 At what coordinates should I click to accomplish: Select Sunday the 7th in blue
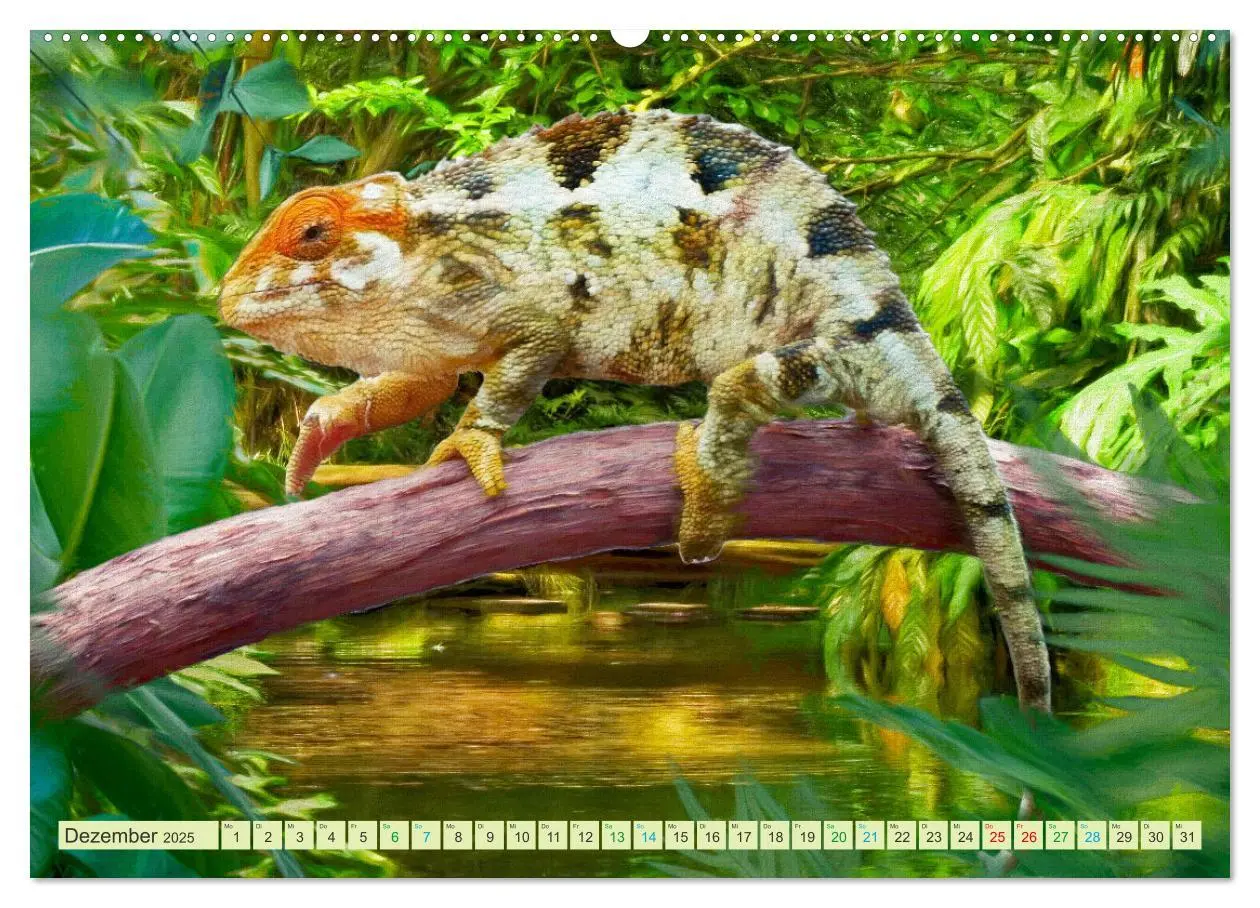click(426, 836)
